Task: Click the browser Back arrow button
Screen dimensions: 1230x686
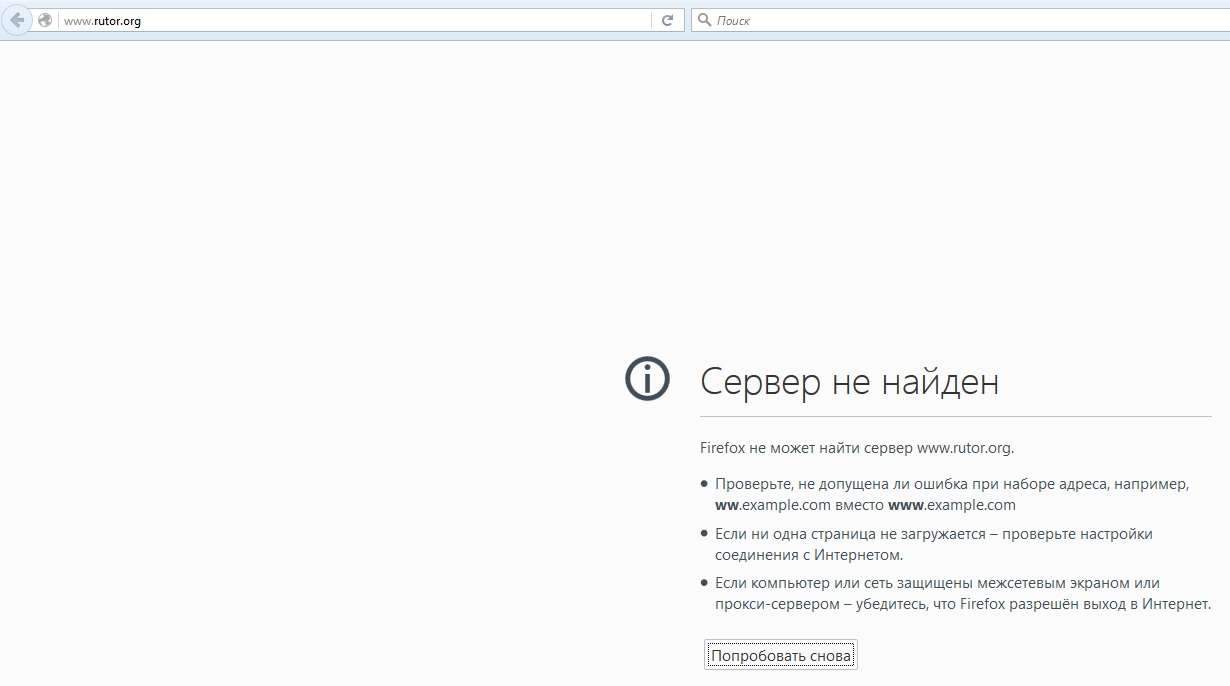Action: [16, 20]
